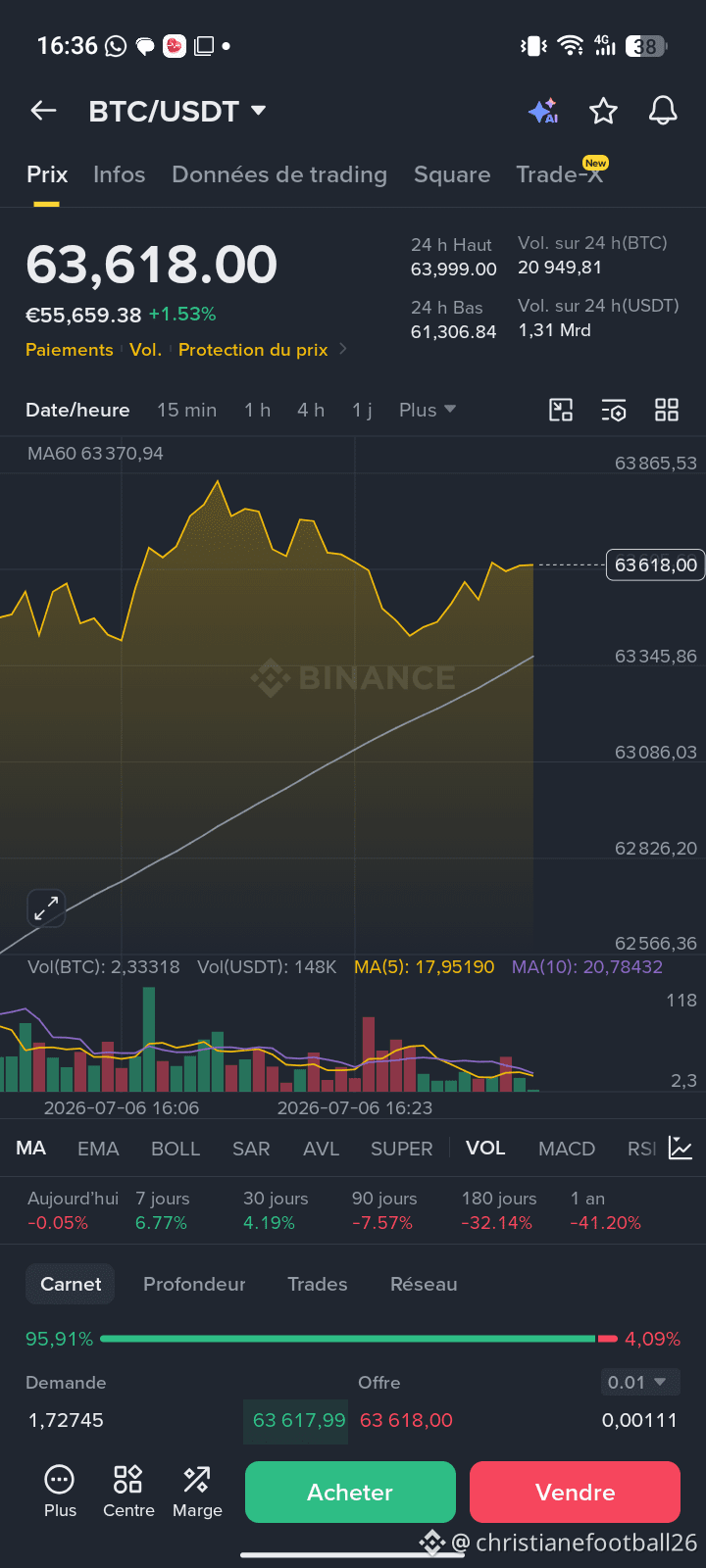Open Trade-X tab
This screenshot has width=706, height=1568.
560,174
